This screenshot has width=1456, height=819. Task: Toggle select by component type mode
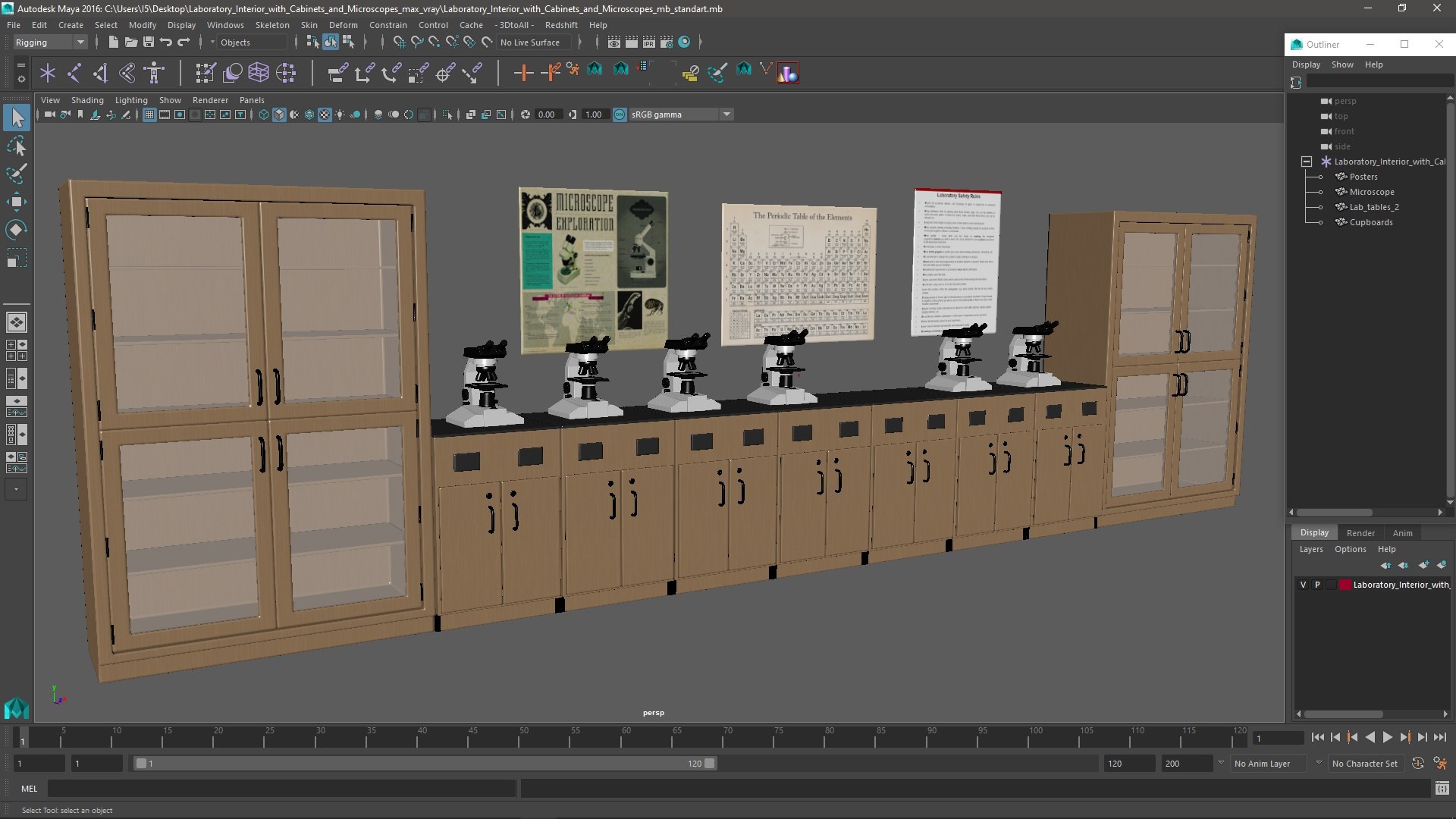coord(348,42)
